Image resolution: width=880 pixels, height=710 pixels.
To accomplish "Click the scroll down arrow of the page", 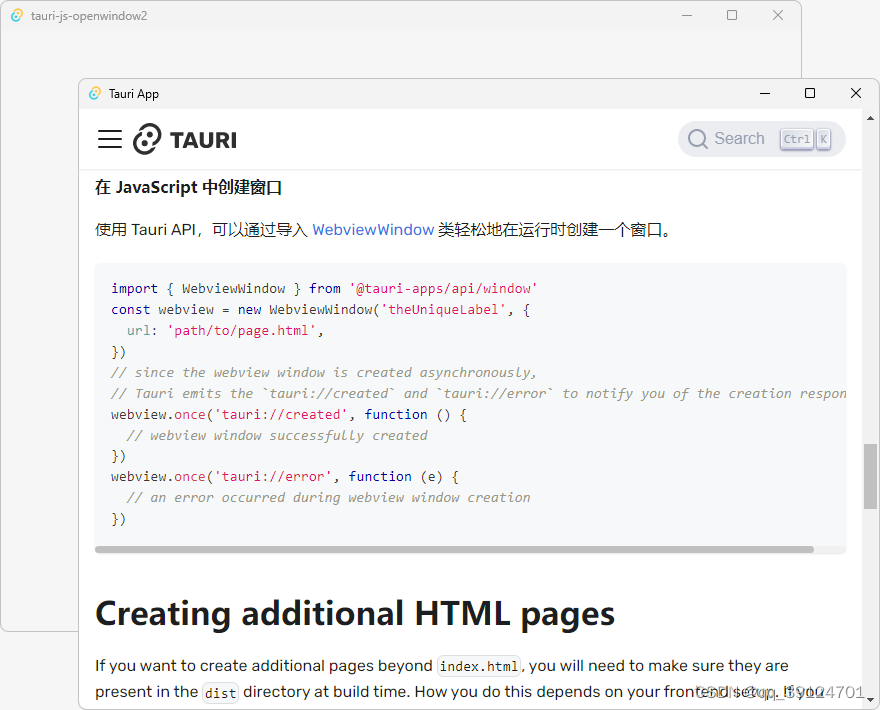I will pos(870,699).
